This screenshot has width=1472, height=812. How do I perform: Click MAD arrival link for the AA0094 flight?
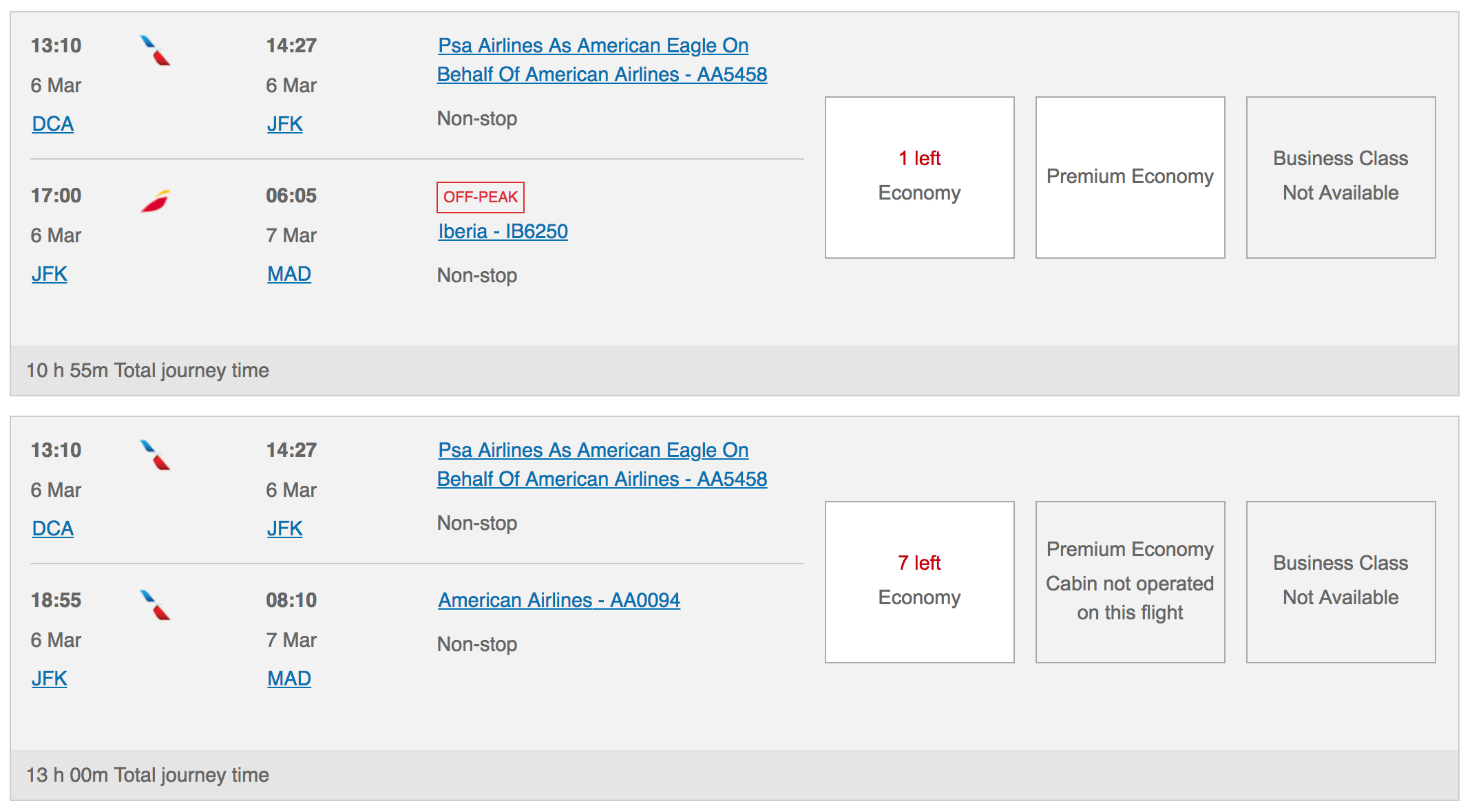pos(289,679)
